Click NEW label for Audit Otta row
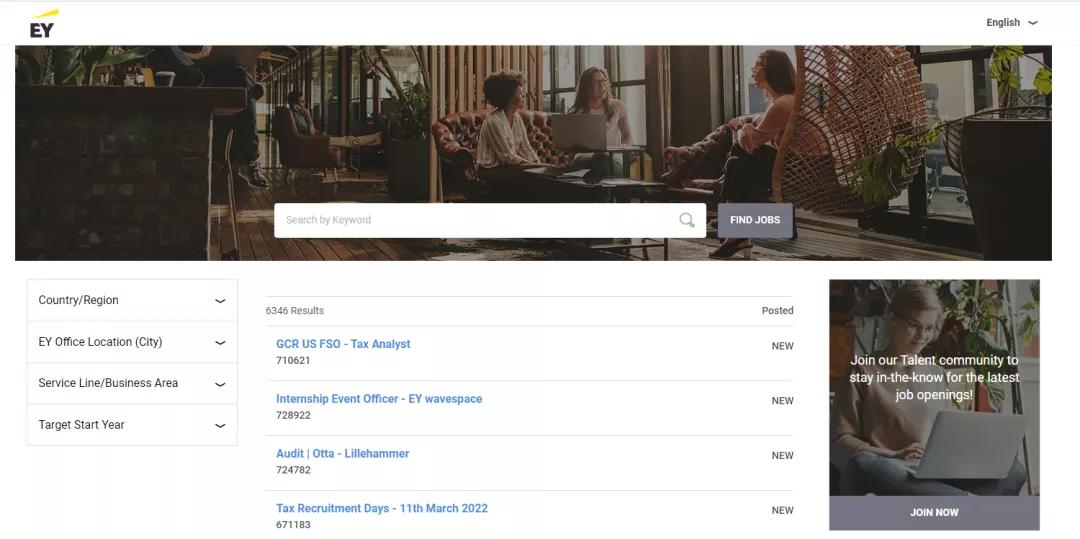 pos(782,456)
